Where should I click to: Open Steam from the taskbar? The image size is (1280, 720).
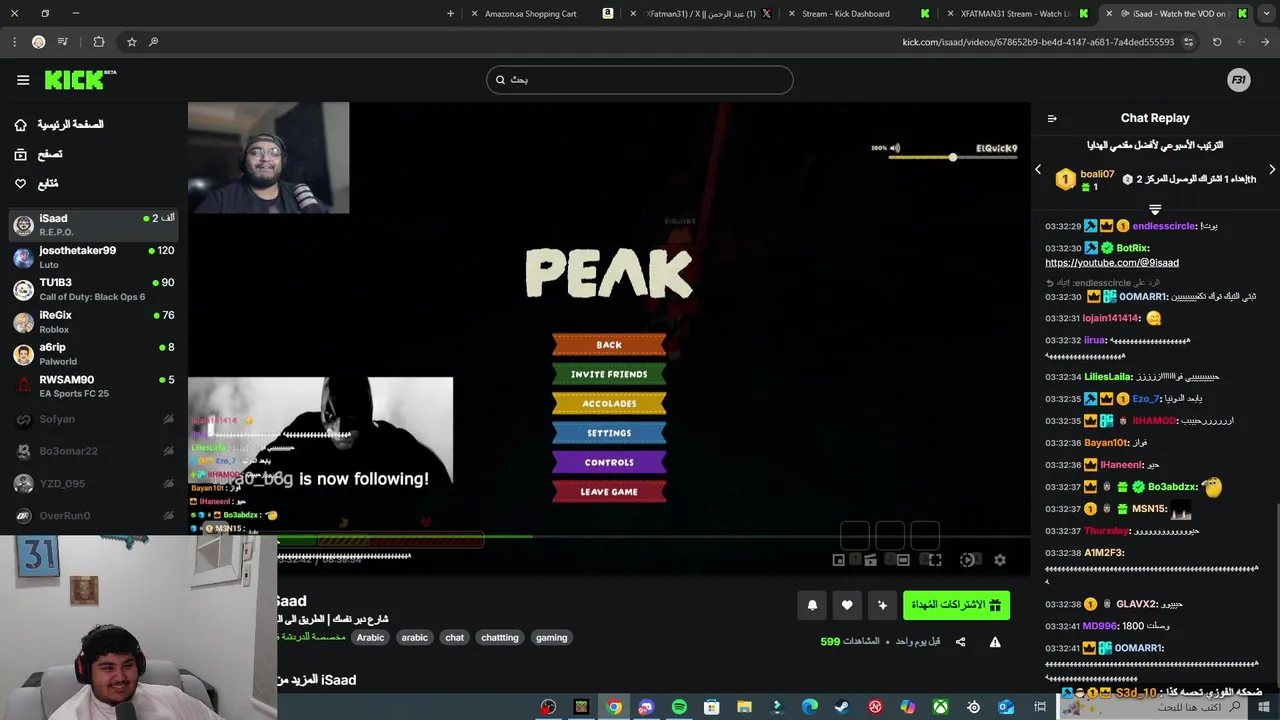[x=842, y=707]
